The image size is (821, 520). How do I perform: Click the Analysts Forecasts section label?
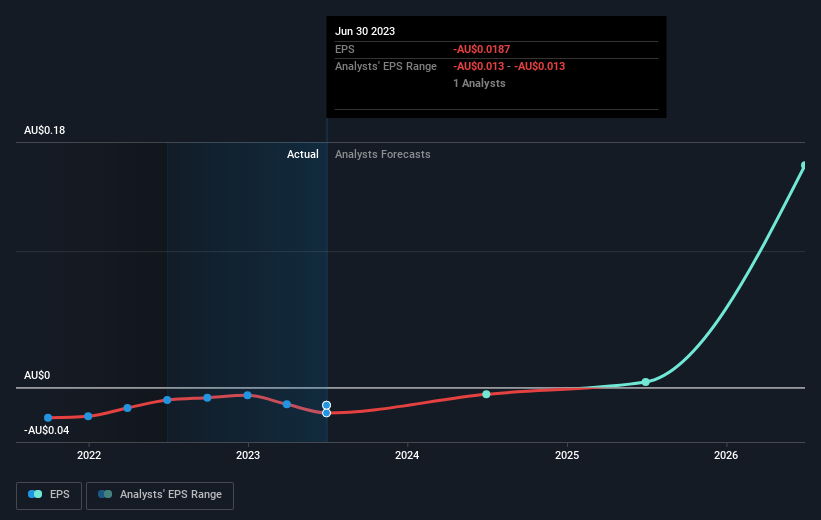click(383, 154)
